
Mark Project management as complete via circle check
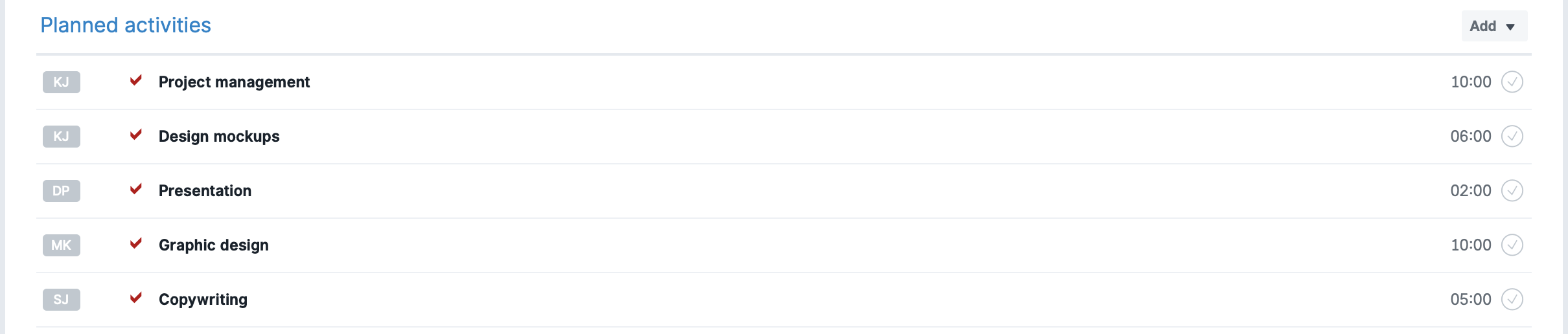(x=1512, y=82)
